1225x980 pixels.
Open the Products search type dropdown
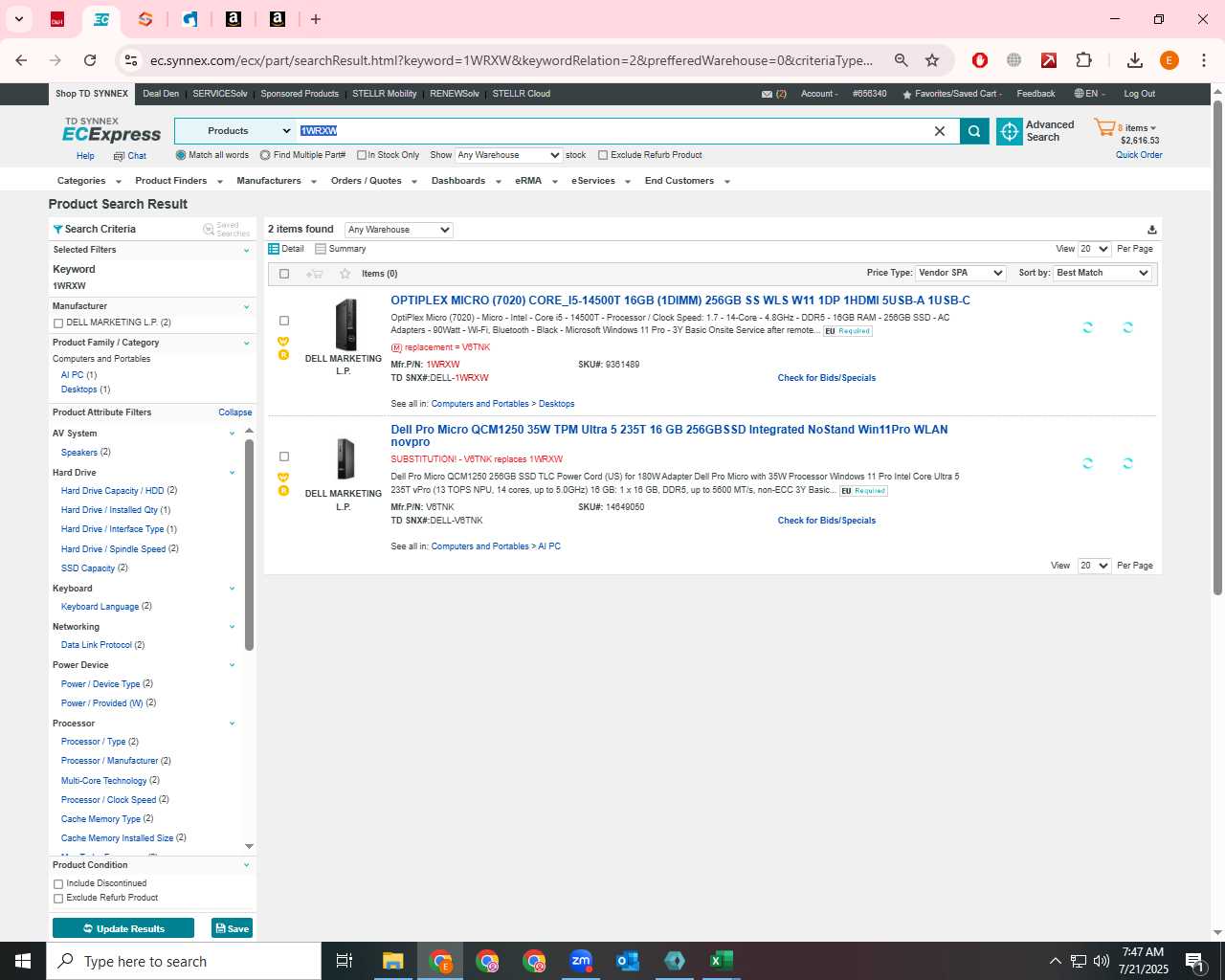click(236, 131)
